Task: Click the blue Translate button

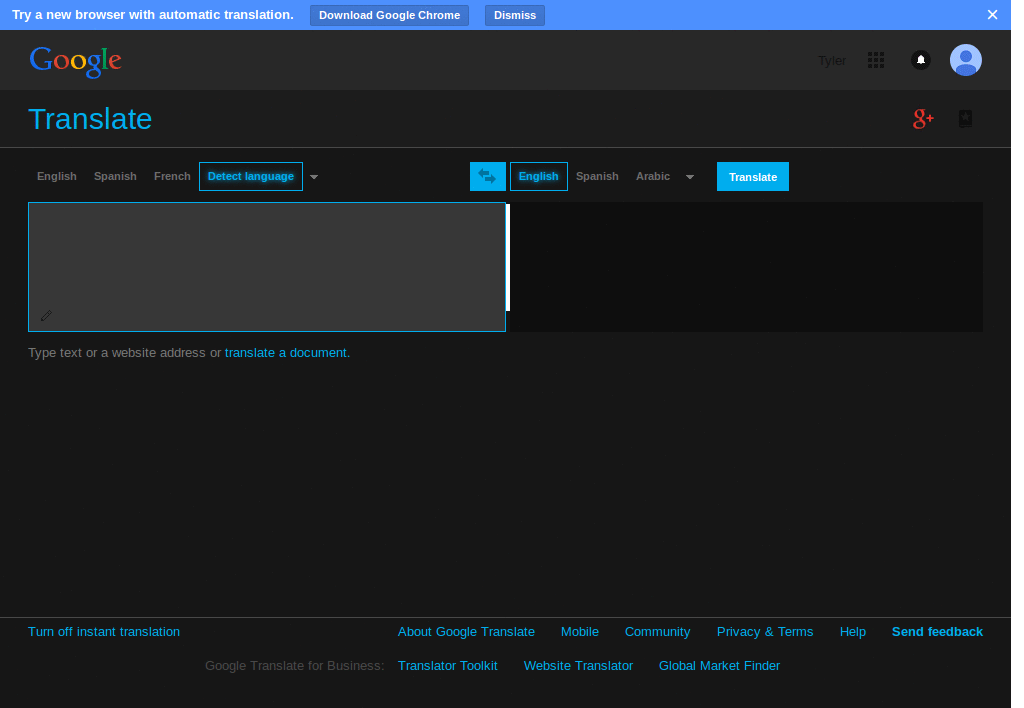Action: click(753, 176)
